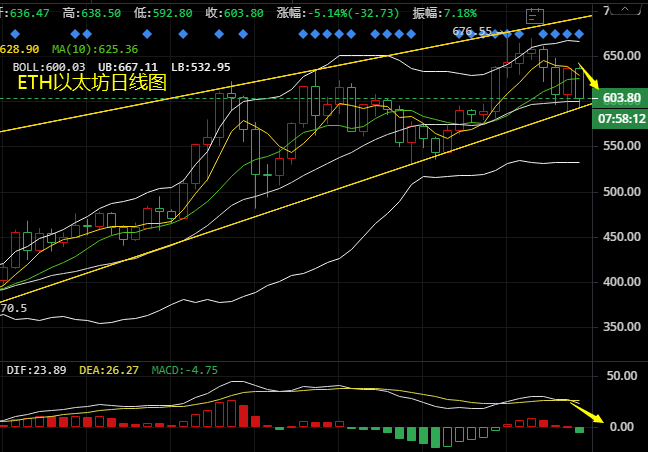Click the countdown timer 07:58:12
This screenshot has height=452, width=648.
[621, 118]
